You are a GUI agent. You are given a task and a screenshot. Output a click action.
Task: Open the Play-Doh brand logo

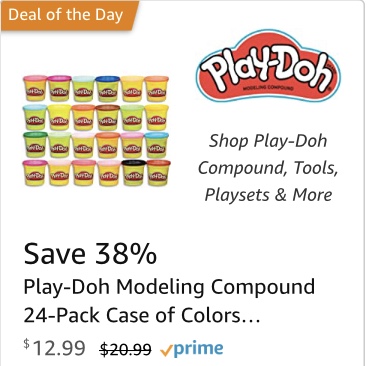pyautogui.click(x=268, y=66)
